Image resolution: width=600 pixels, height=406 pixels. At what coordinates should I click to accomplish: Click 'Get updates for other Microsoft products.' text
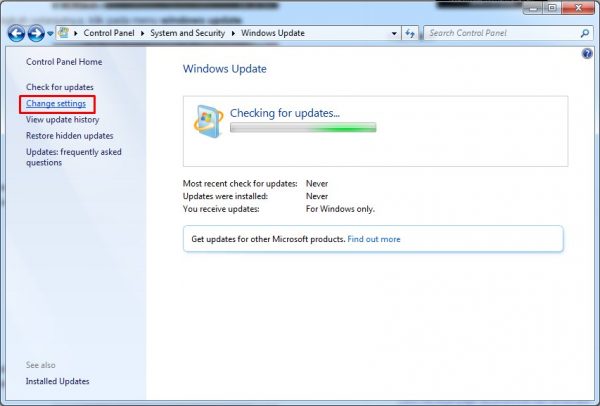click(x=268, y=239)
